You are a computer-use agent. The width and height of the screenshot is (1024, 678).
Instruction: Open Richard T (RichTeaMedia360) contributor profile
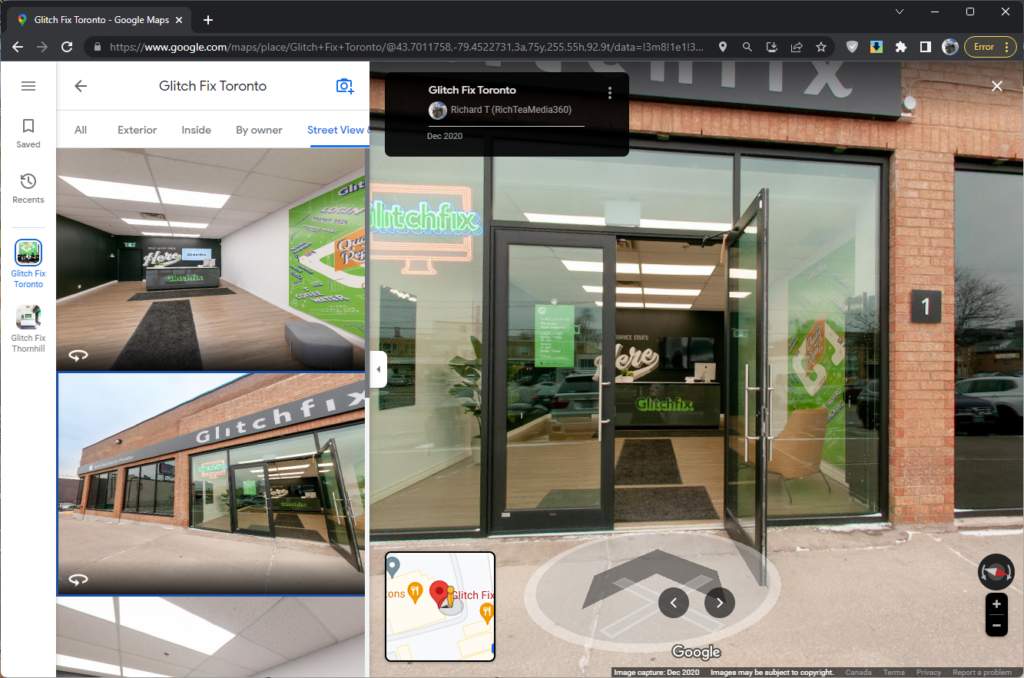point(511,110)
